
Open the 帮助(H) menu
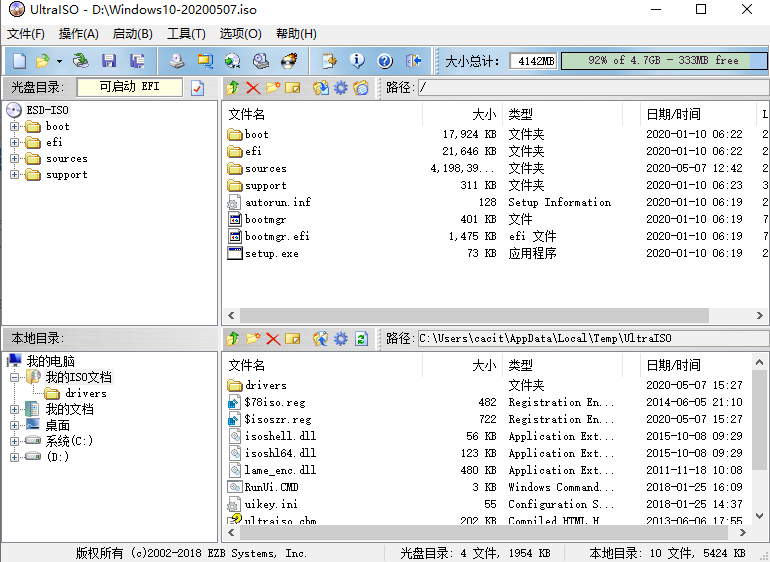(296, 34)
